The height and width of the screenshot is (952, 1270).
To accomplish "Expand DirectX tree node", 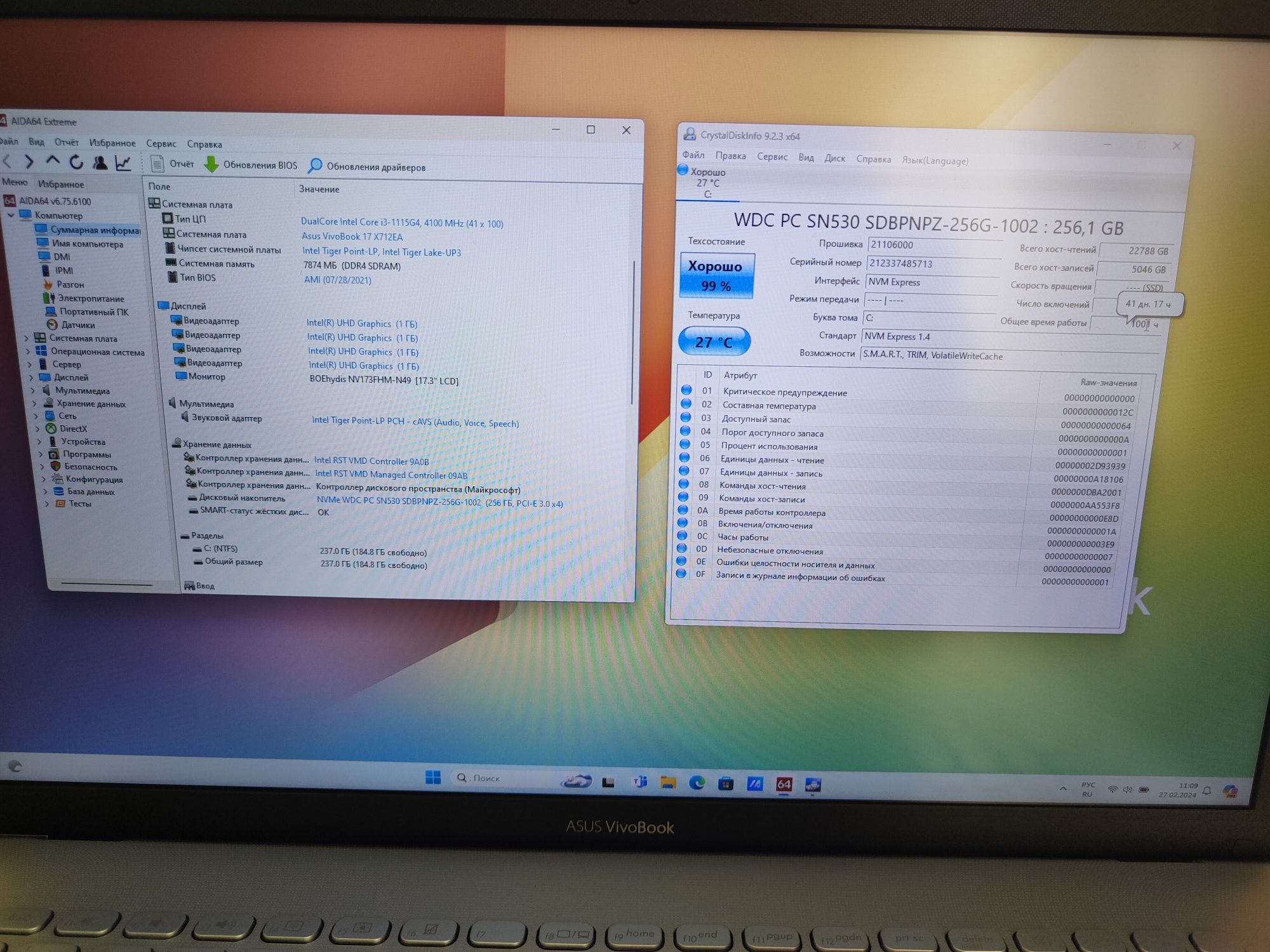I will [x=37, y=429].
